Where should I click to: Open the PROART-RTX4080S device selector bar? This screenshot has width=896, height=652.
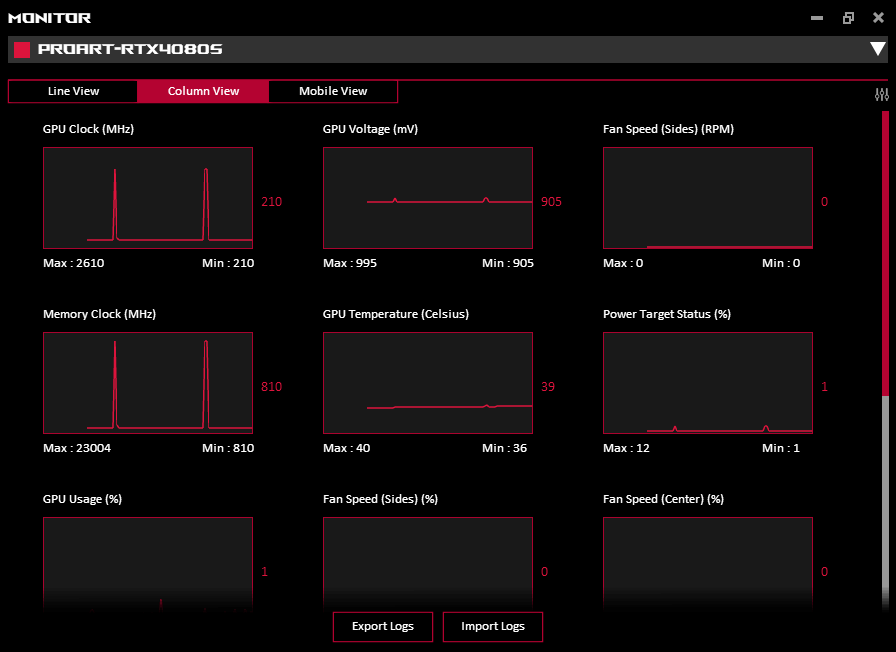tap(440, 49)
